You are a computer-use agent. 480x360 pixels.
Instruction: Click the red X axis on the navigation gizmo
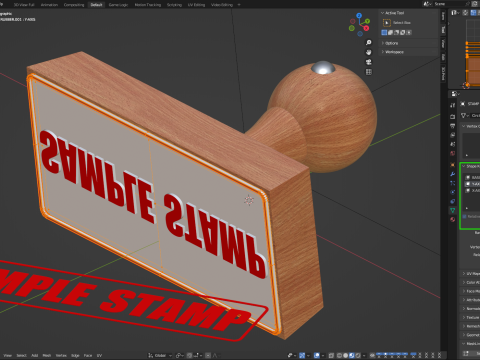366,28
